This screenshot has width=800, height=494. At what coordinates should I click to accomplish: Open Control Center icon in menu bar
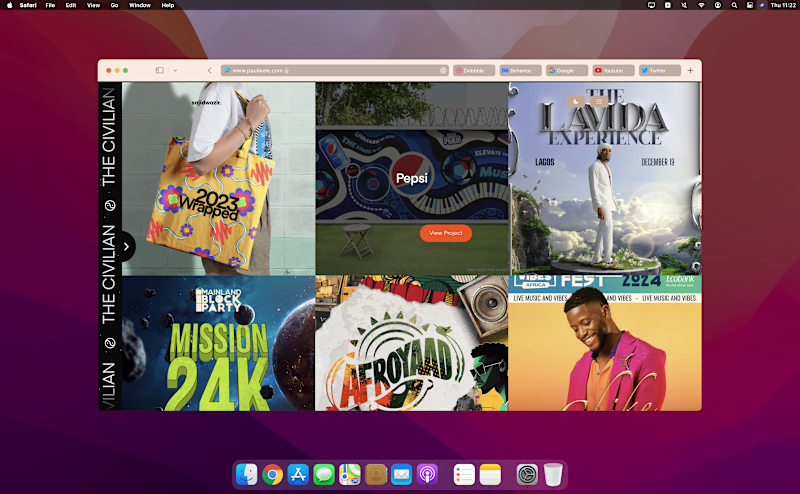coord(750,5)
